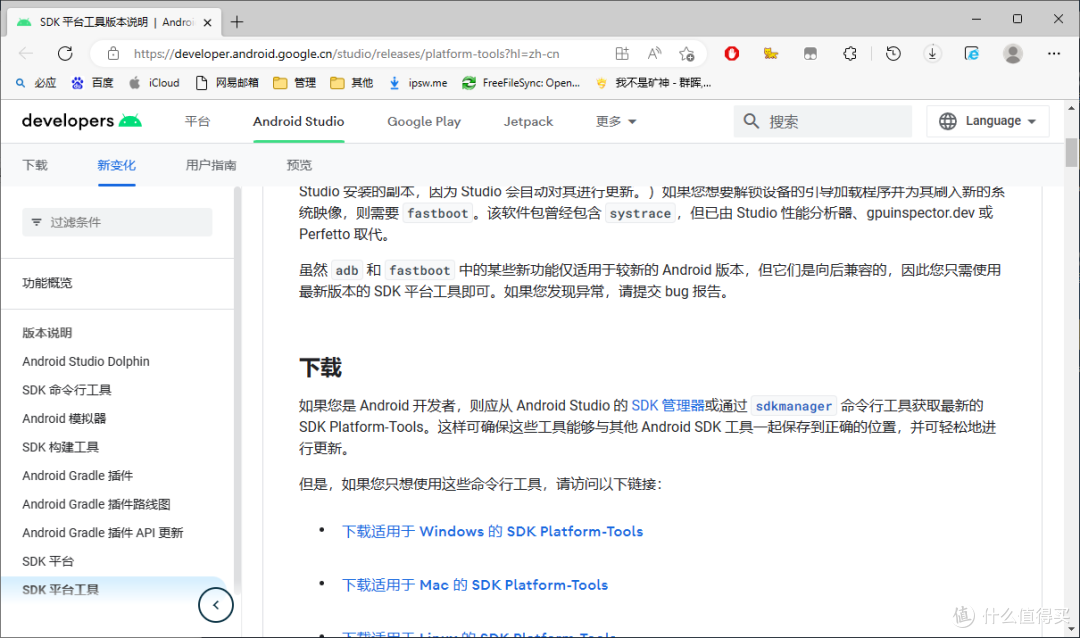Add page to favorites star icon
This screenshot has height=638, width=1080.
pos(687,54)
